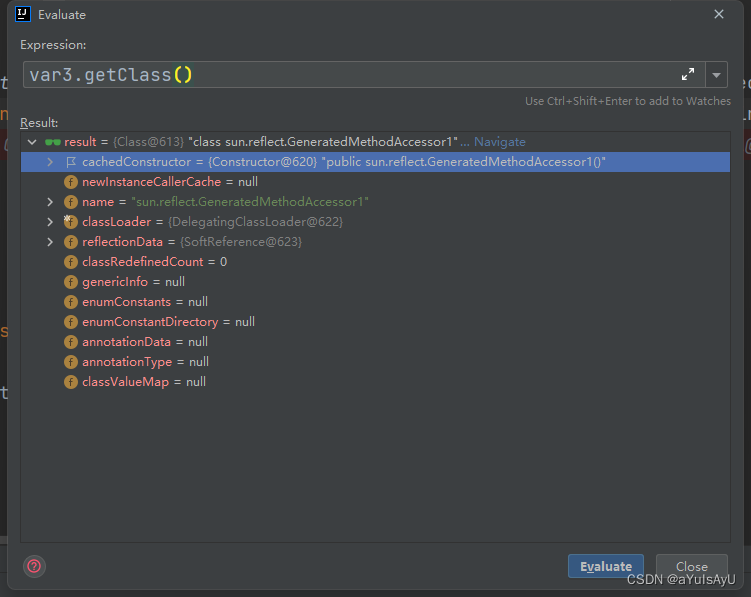Click field icon next to enumConstants
This screenshot has width=751, height=597.
(71, 302)
